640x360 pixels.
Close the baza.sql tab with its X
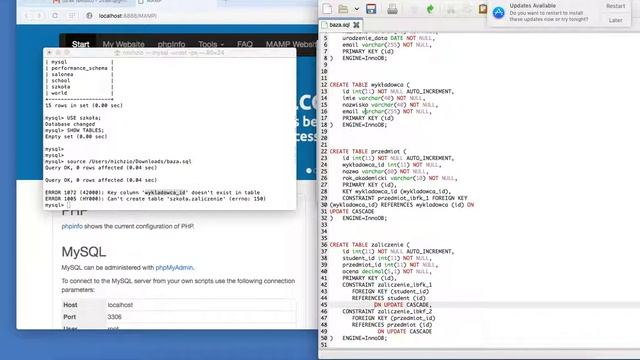point(356,25)
